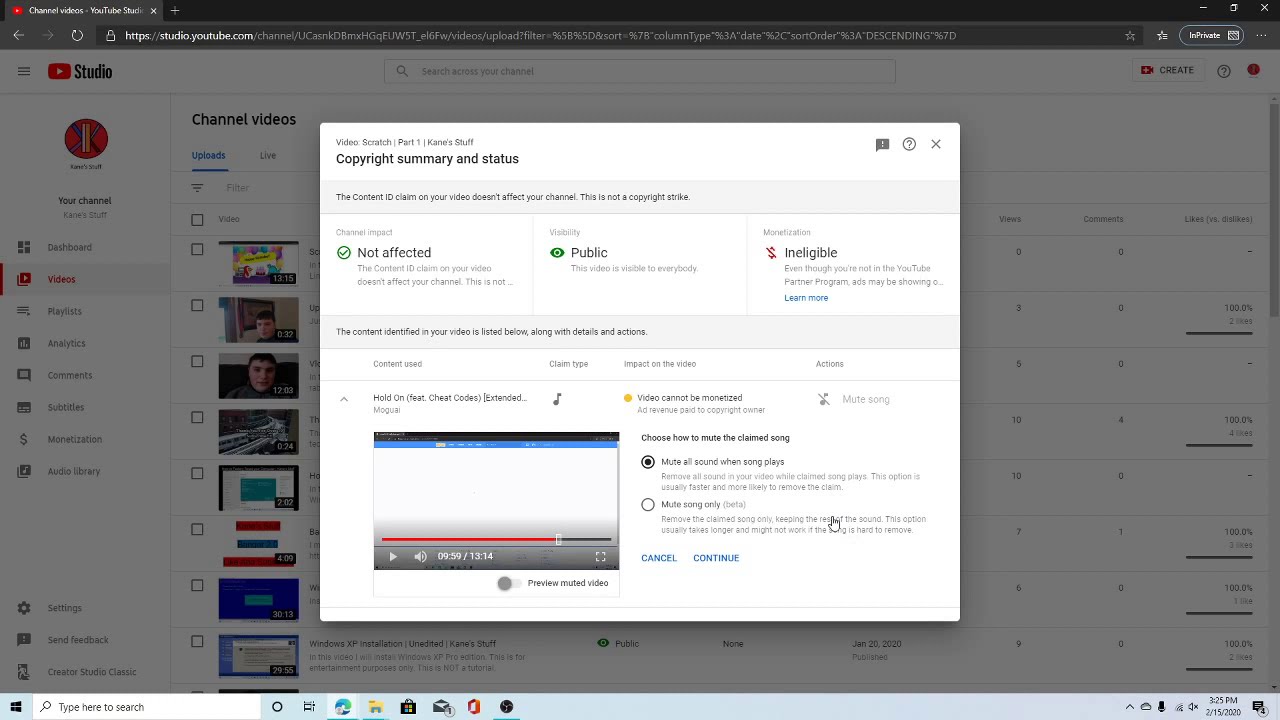Enter fullscreen in preview player

(x=601, y=556)
